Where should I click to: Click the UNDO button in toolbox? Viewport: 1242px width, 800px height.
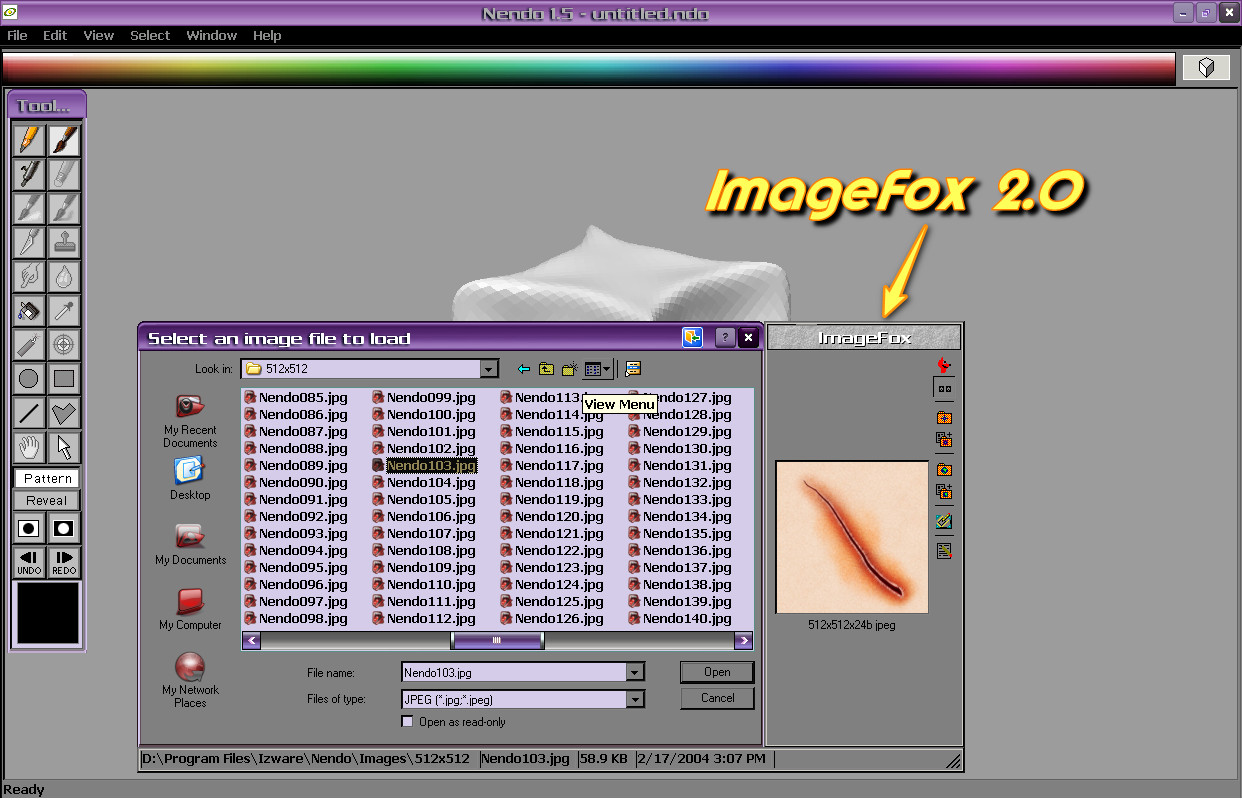pos(29,562)
